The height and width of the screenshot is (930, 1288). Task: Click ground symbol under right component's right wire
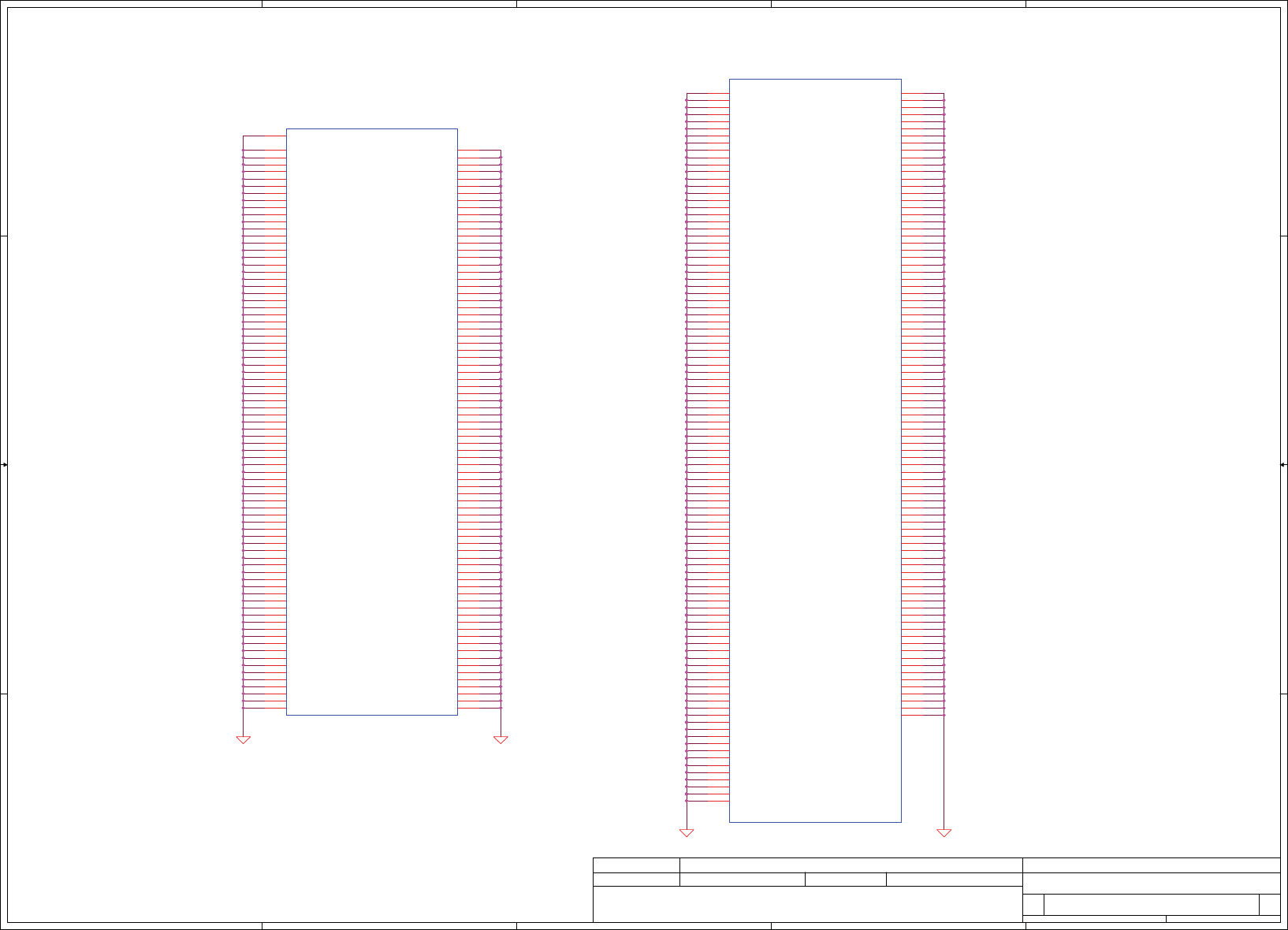click(944, 832)
